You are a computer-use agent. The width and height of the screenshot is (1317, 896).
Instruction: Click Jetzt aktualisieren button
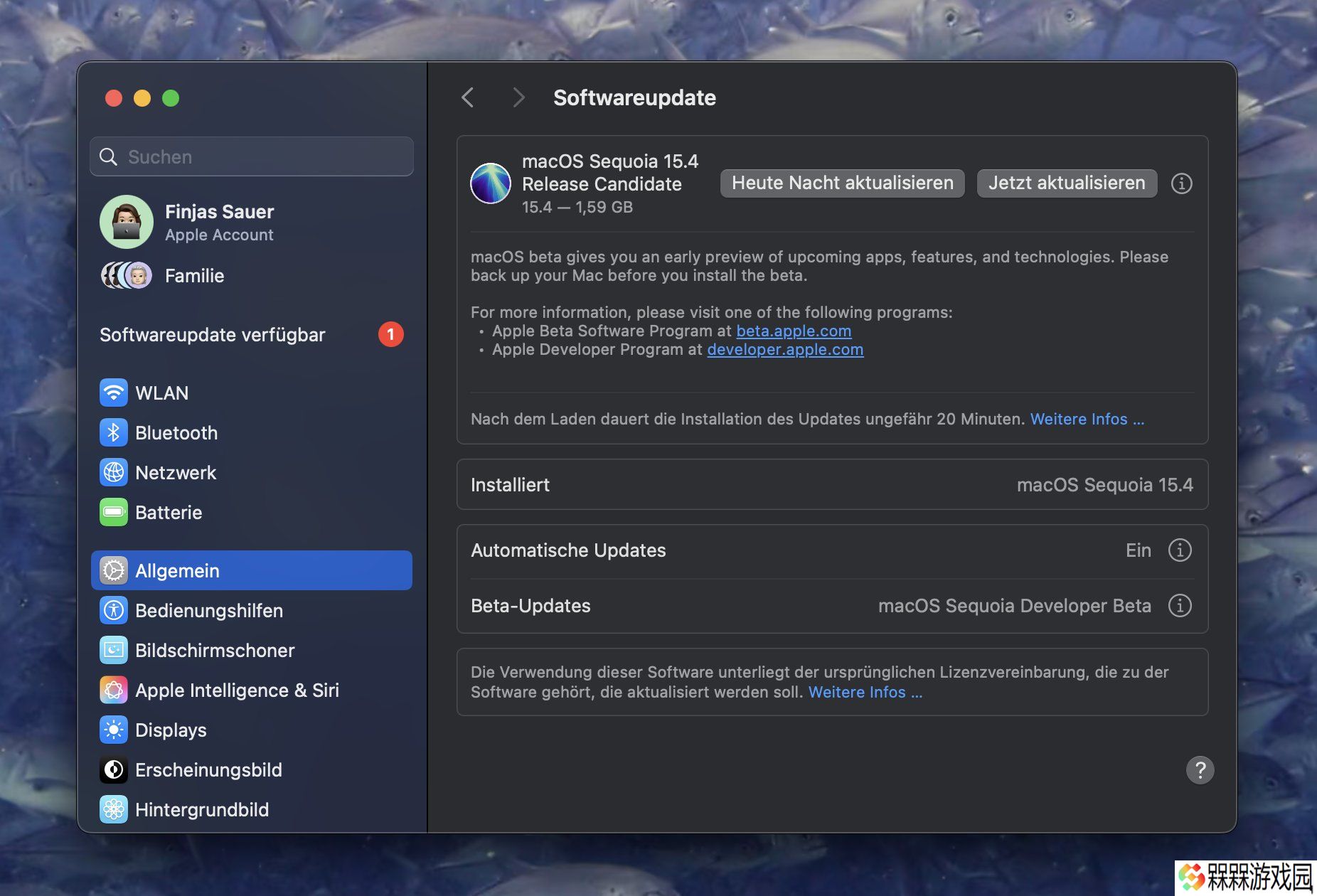pos(1067,183)
